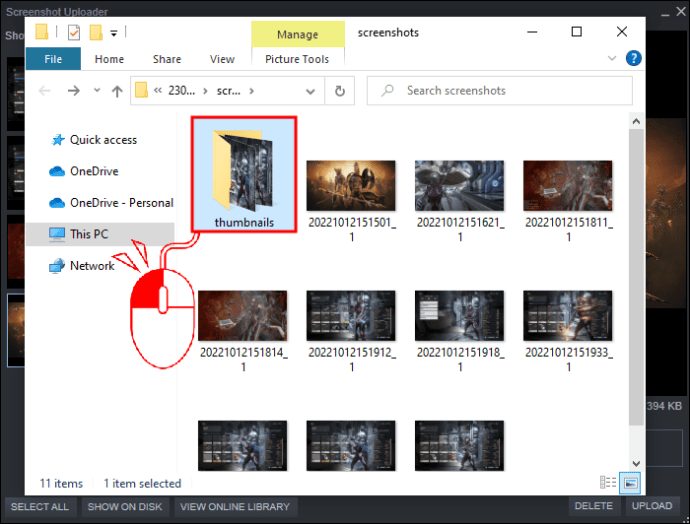
Task: Open Network in navigation pane
Action: pos(81,266)
